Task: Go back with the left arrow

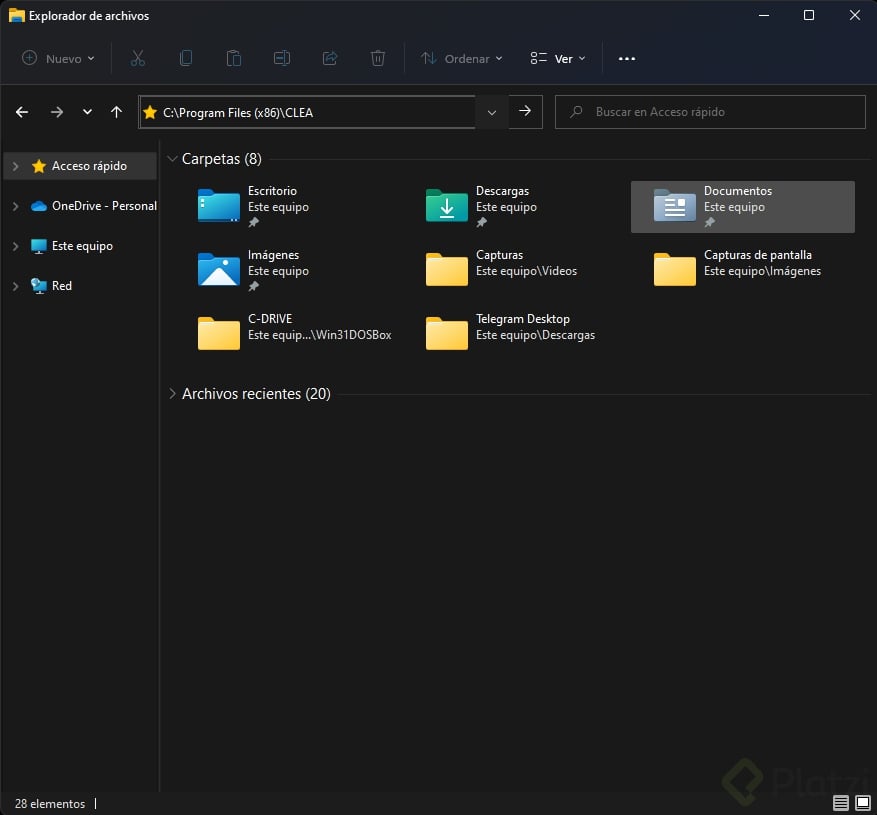Action: [22, 112]
